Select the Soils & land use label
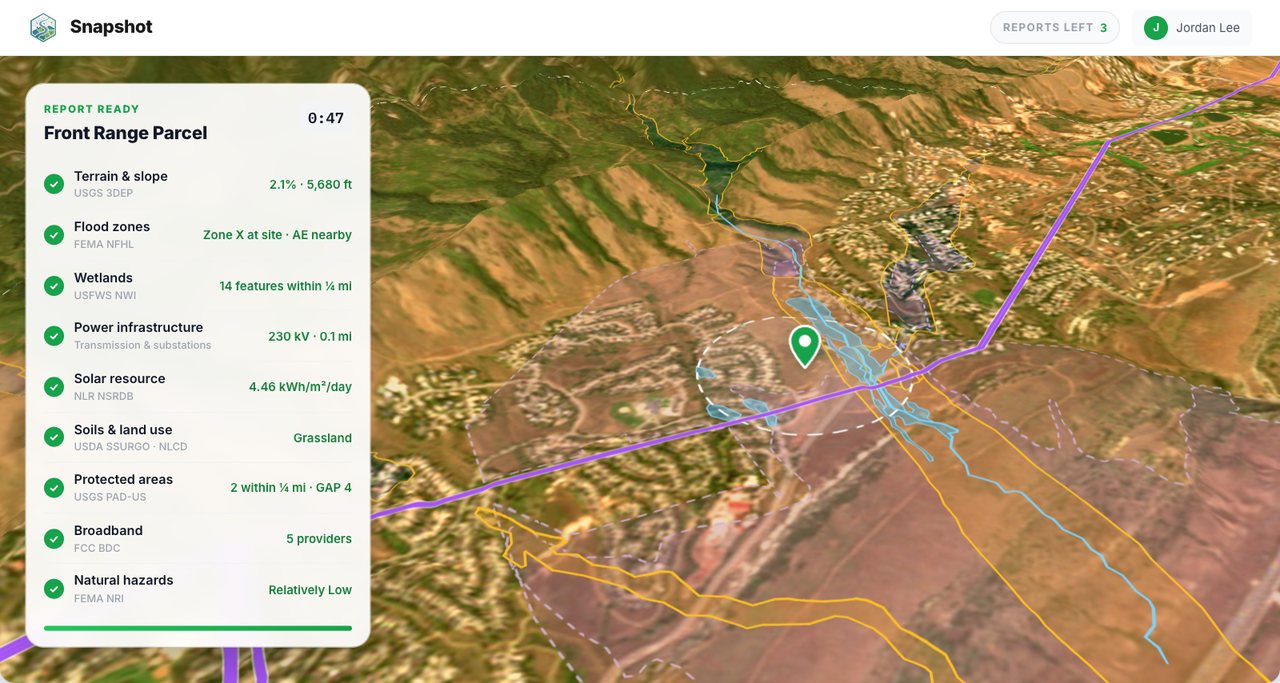This screenshot has width=1280, height=683. pos(123,429)
